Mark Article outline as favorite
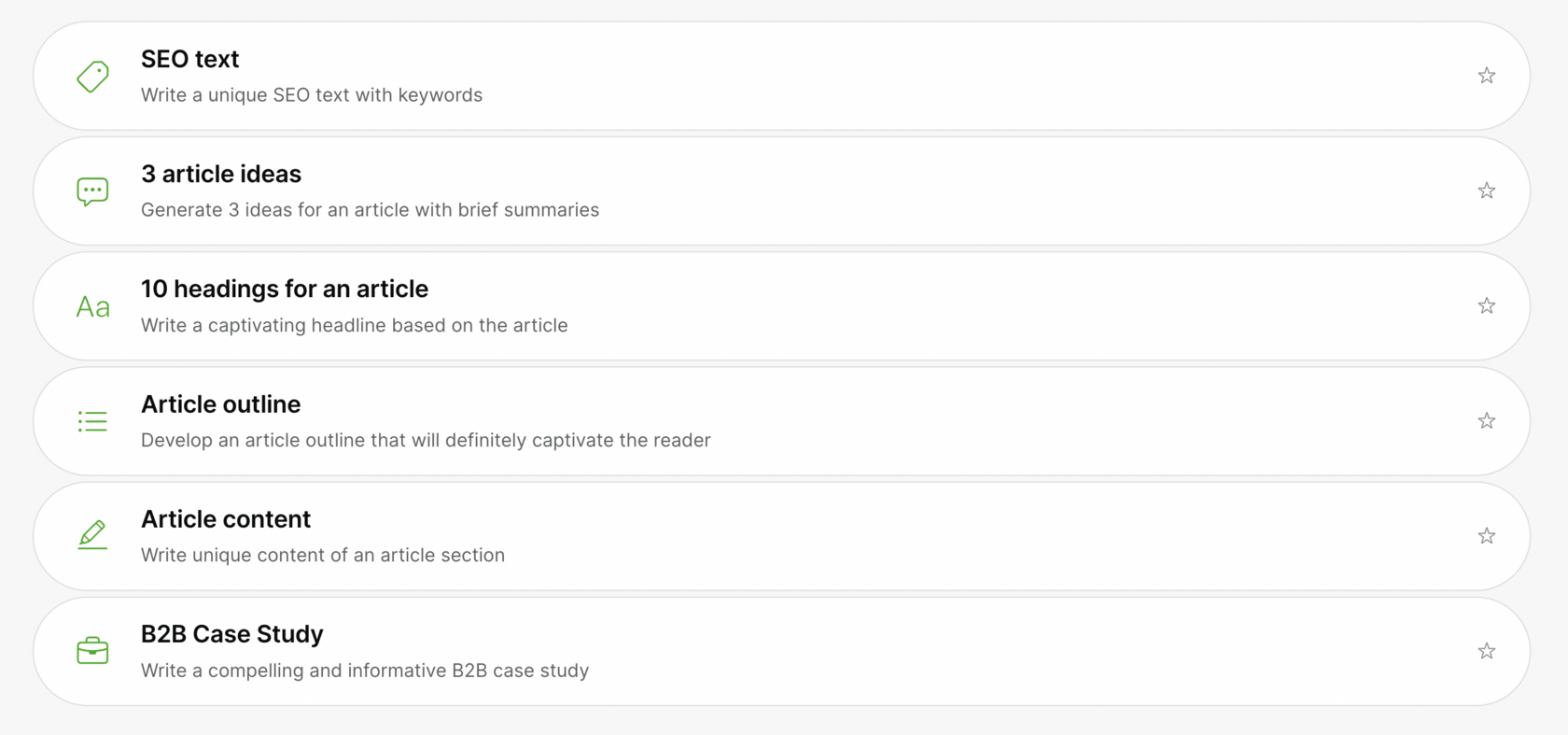Screen dimensions: 1568x735 click(1487, 421)
